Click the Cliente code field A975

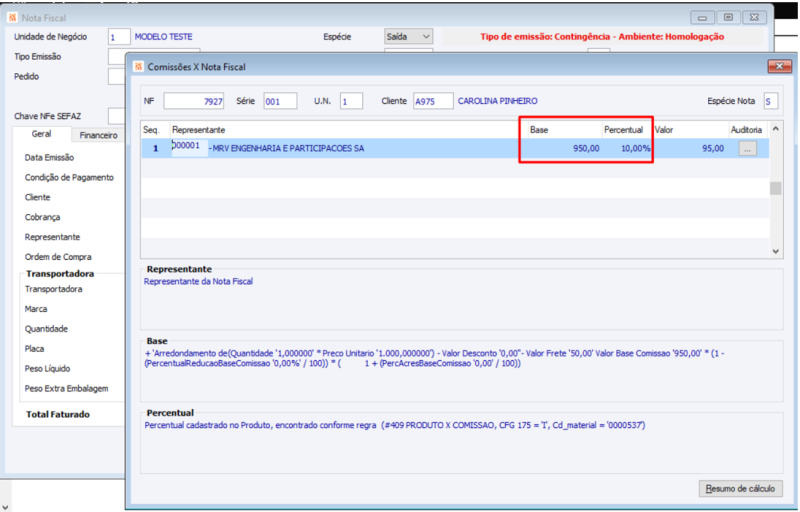click(433, 101)
